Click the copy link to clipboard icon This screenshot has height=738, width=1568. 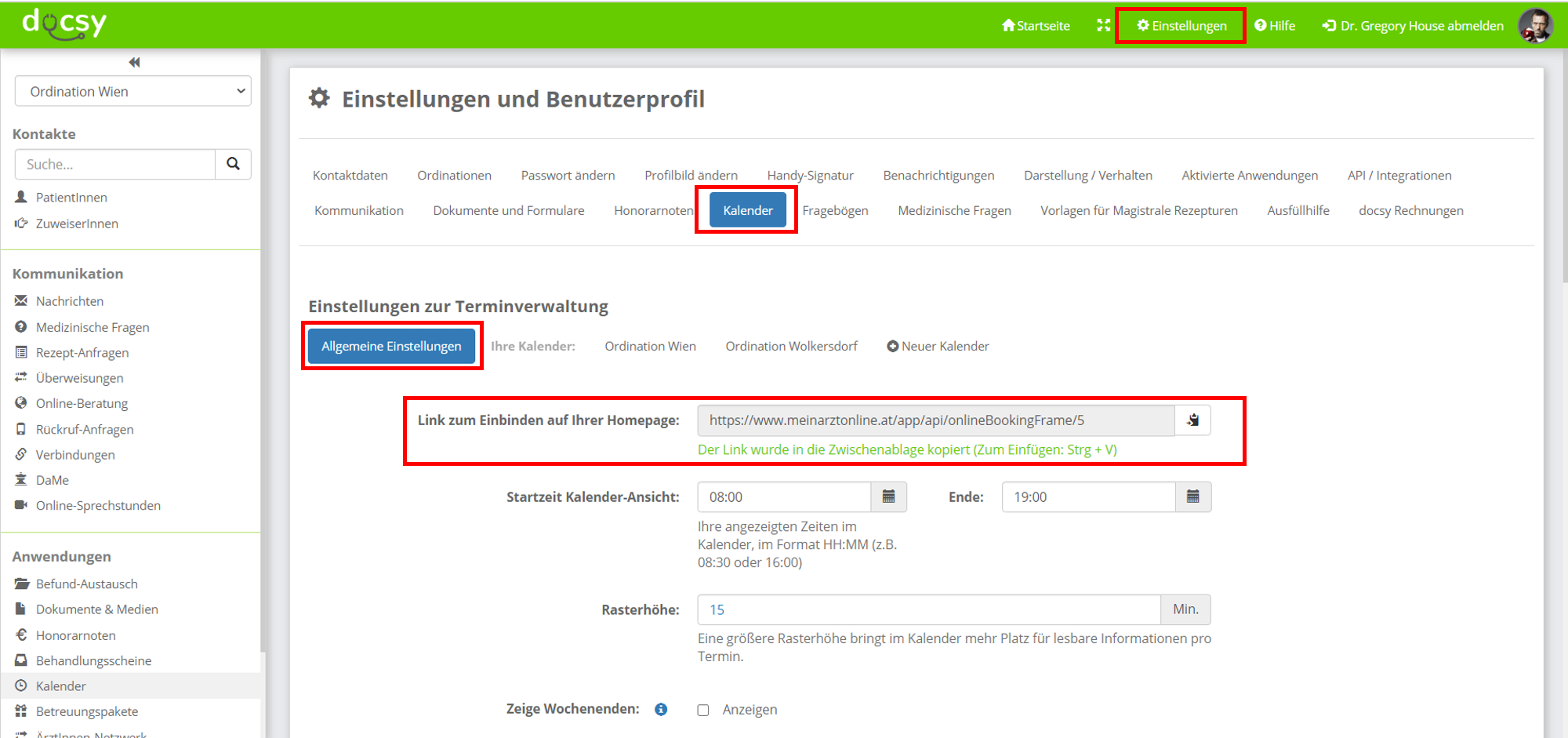tap(1192, 420)
